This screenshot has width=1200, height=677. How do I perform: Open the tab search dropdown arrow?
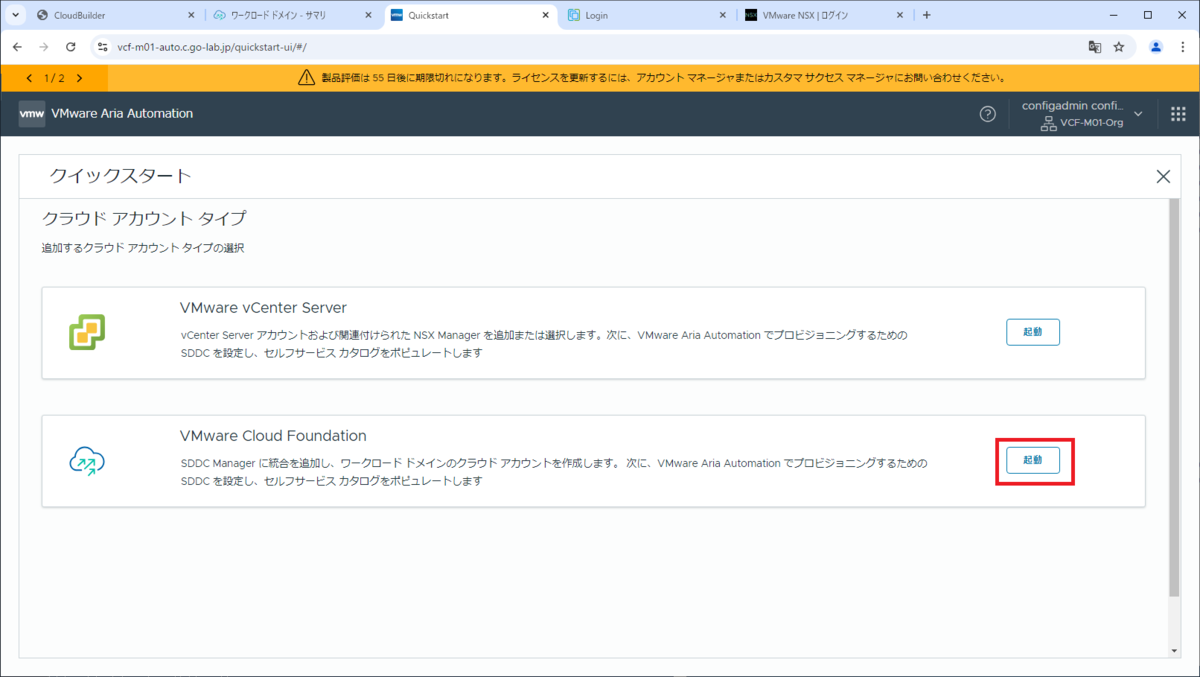(15, 15)
